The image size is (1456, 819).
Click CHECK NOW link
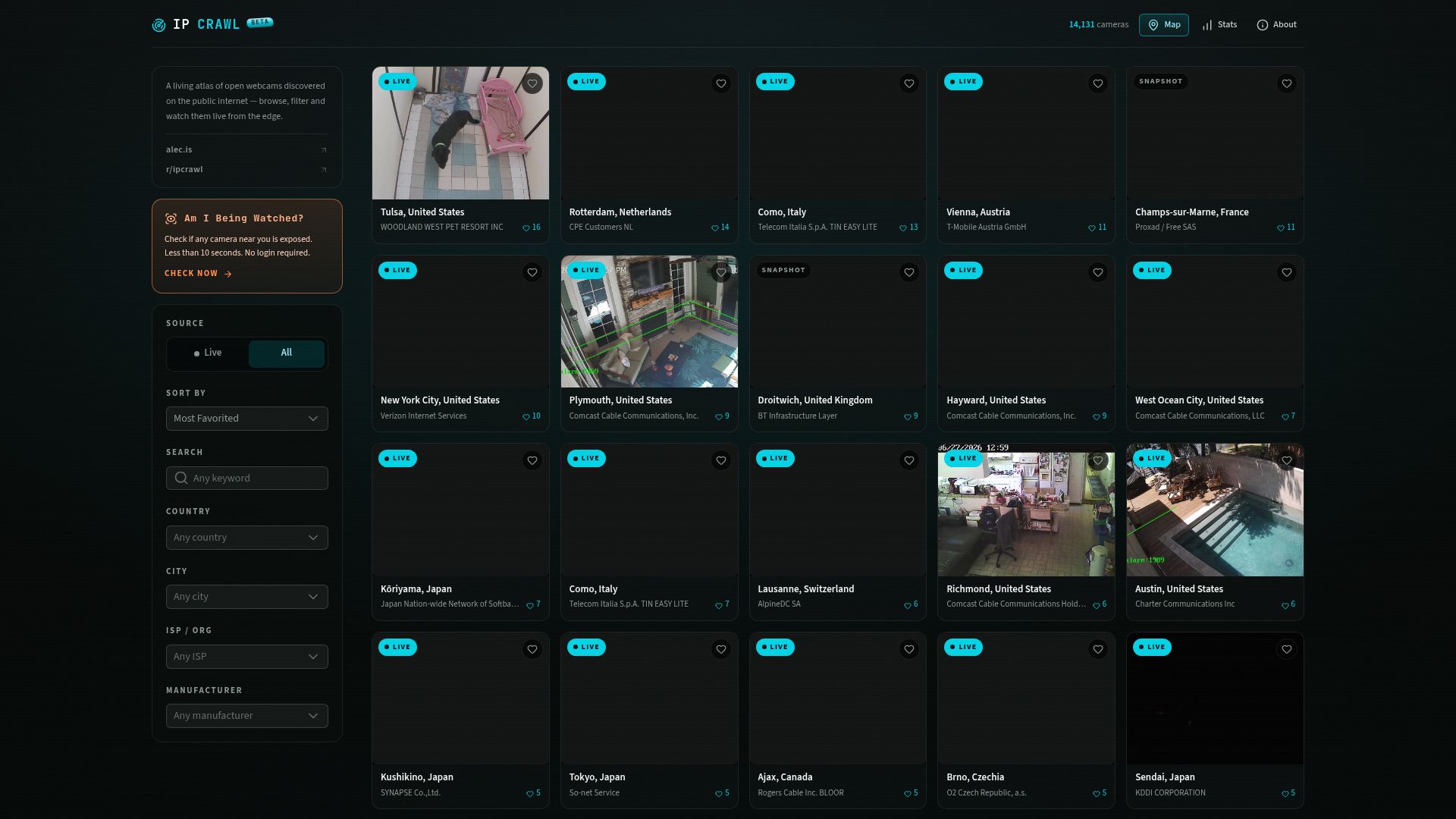198,274
